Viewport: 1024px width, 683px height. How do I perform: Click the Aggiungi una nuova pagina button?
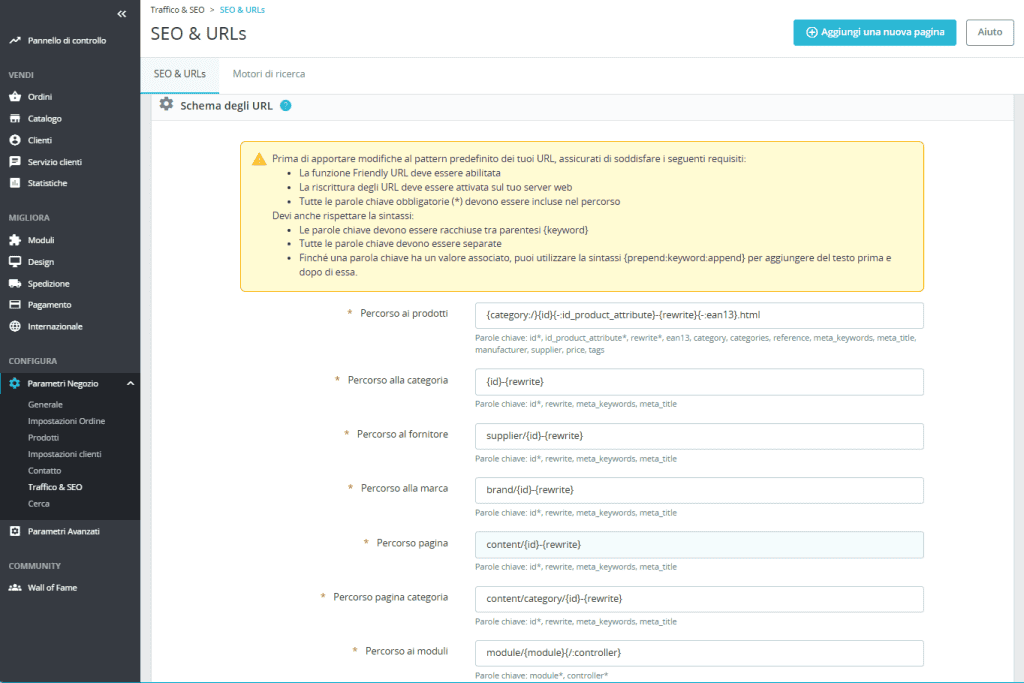point(874,32)
